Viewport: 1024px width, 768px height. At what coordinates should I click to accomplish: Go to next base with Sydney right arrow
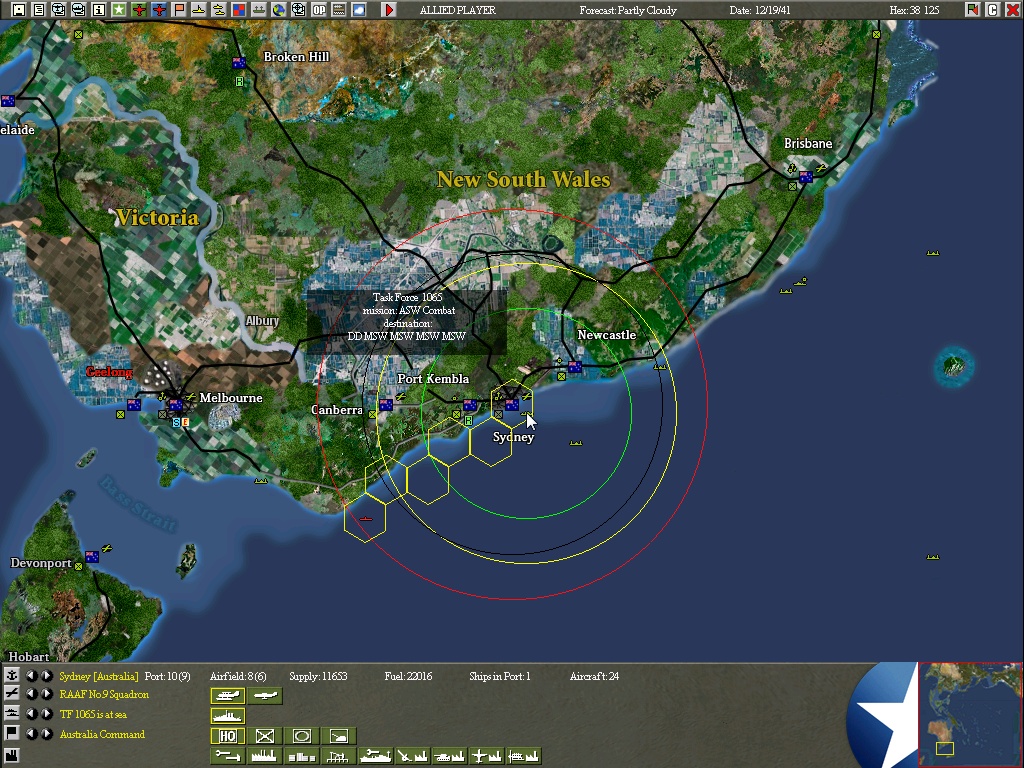point(47,675)
